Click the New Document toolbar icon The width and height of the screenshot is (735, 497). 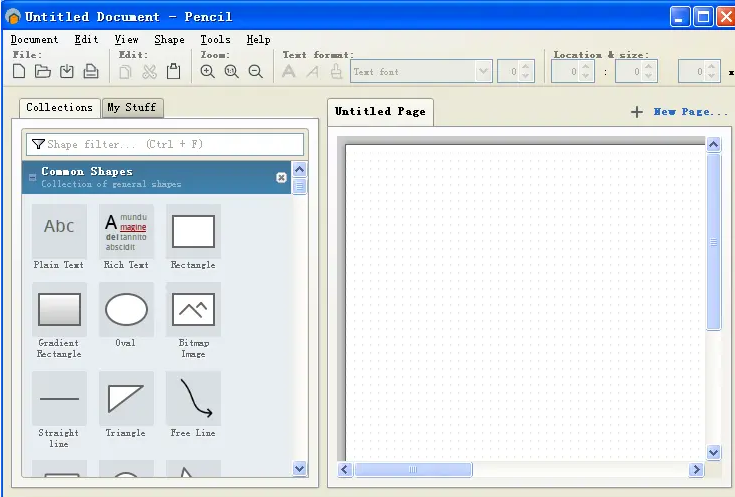click(18, 71)
